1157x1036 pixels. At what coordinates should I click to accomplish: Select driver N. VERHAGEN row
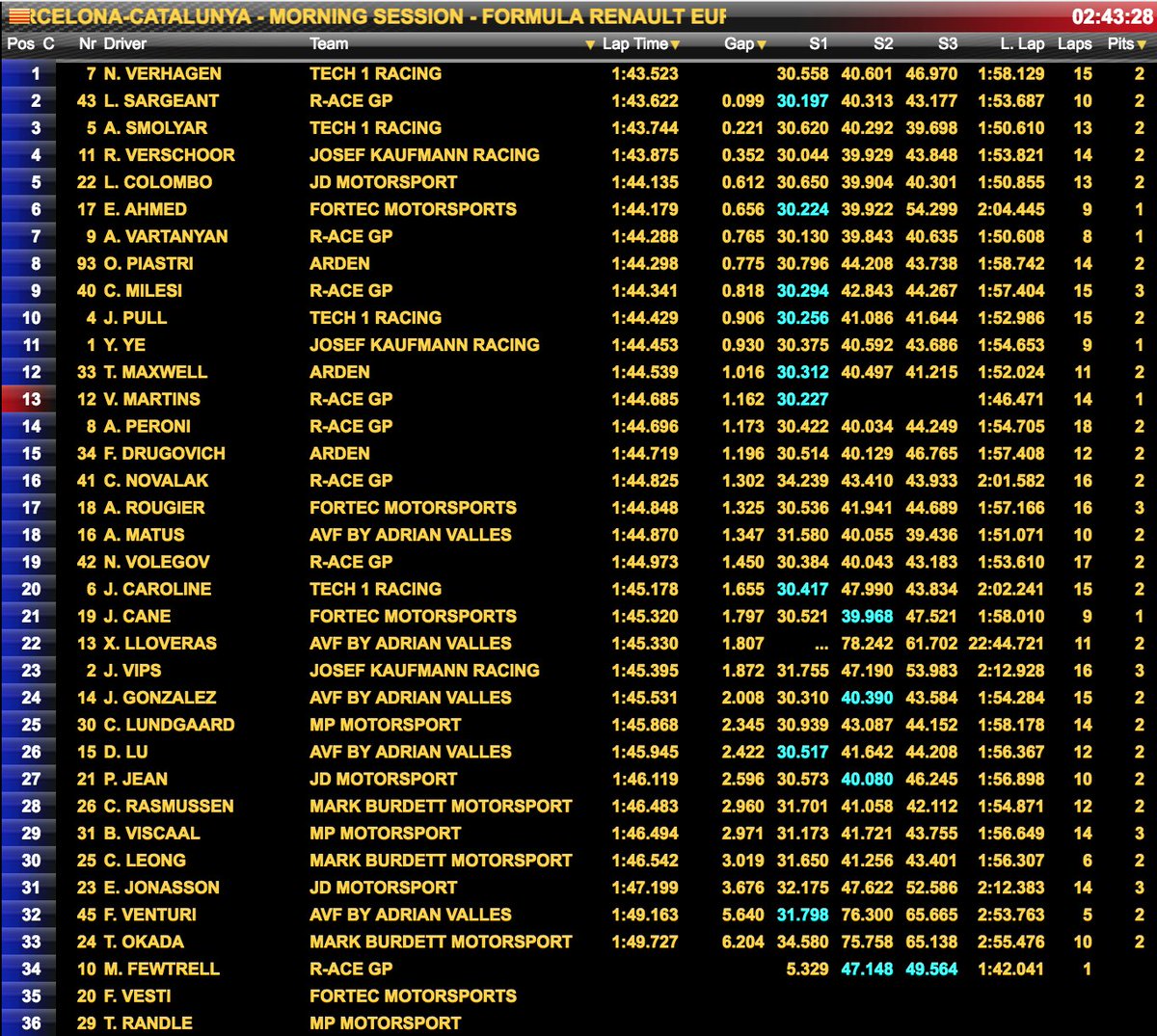coord(578,73)
